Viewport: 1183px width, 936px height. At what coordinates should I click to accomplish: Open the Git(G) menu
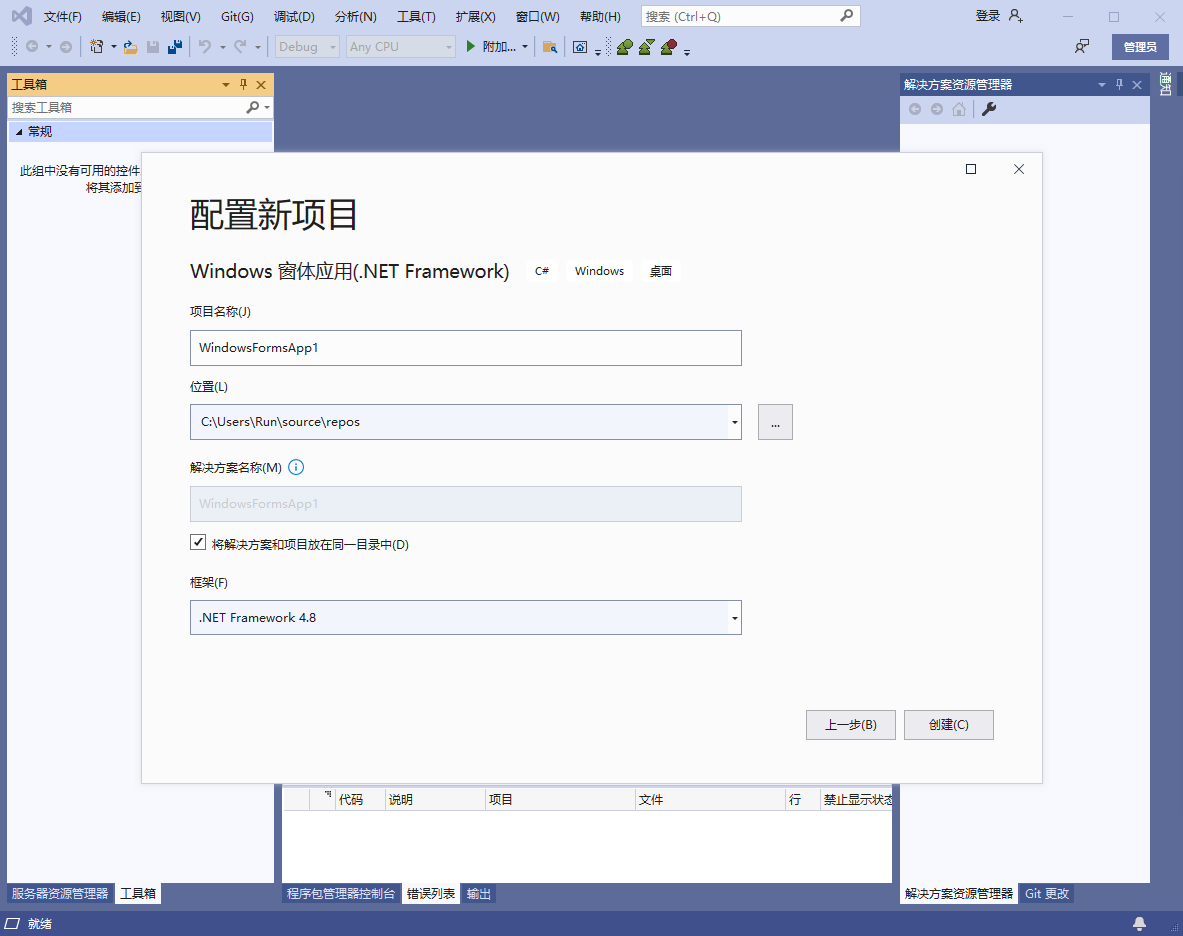[x=236, y=16]
